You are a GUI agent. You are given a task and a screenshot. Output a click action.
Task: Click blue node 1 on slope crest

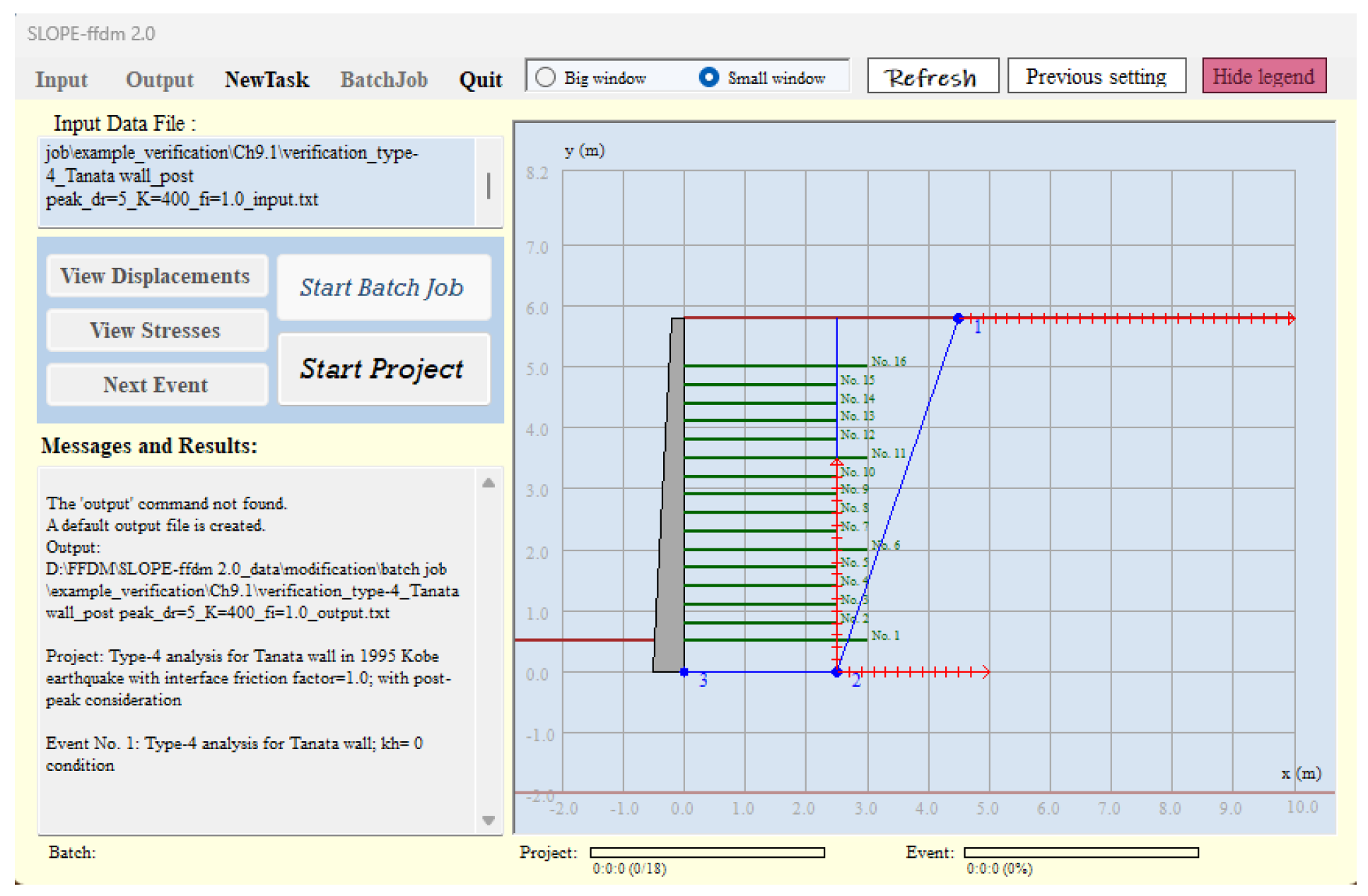957,319
